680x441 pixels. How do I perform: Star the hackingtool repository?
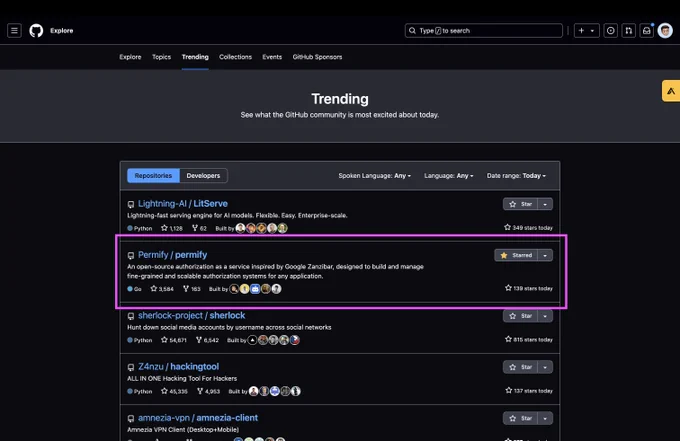click(520, 367)
